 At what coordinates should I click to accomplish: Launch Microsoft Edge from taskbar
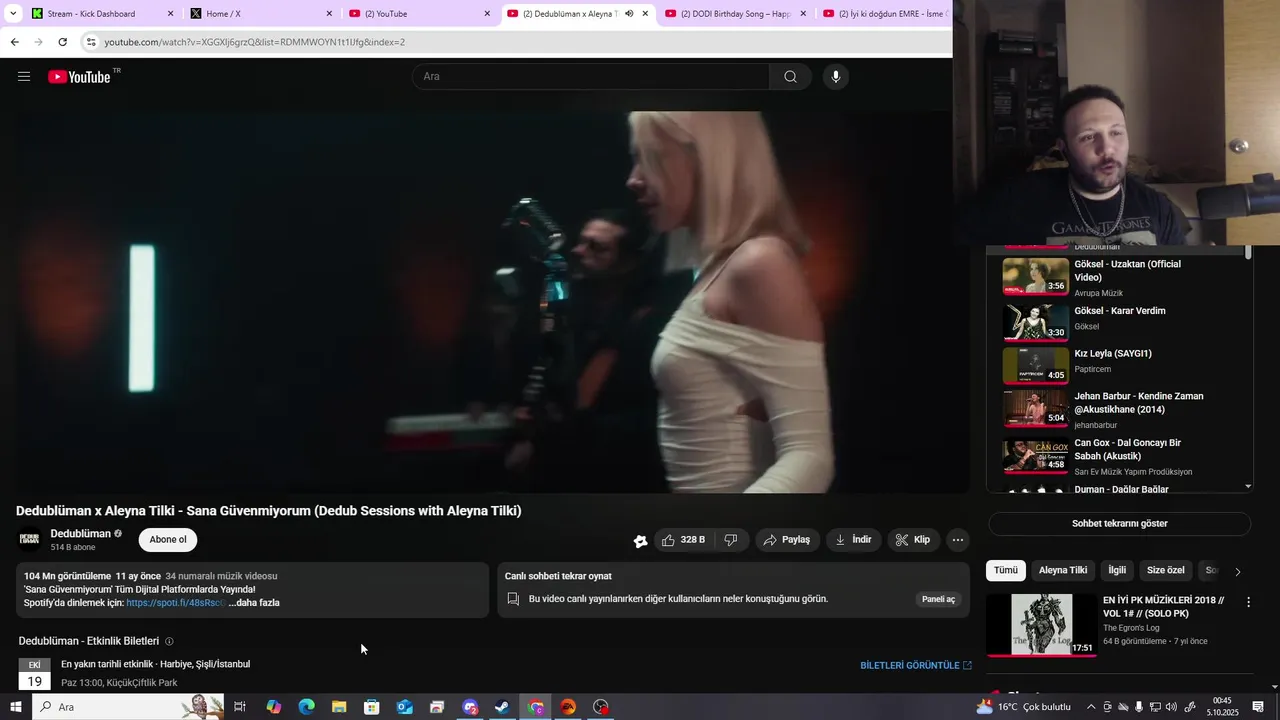(x=306, y=707)
